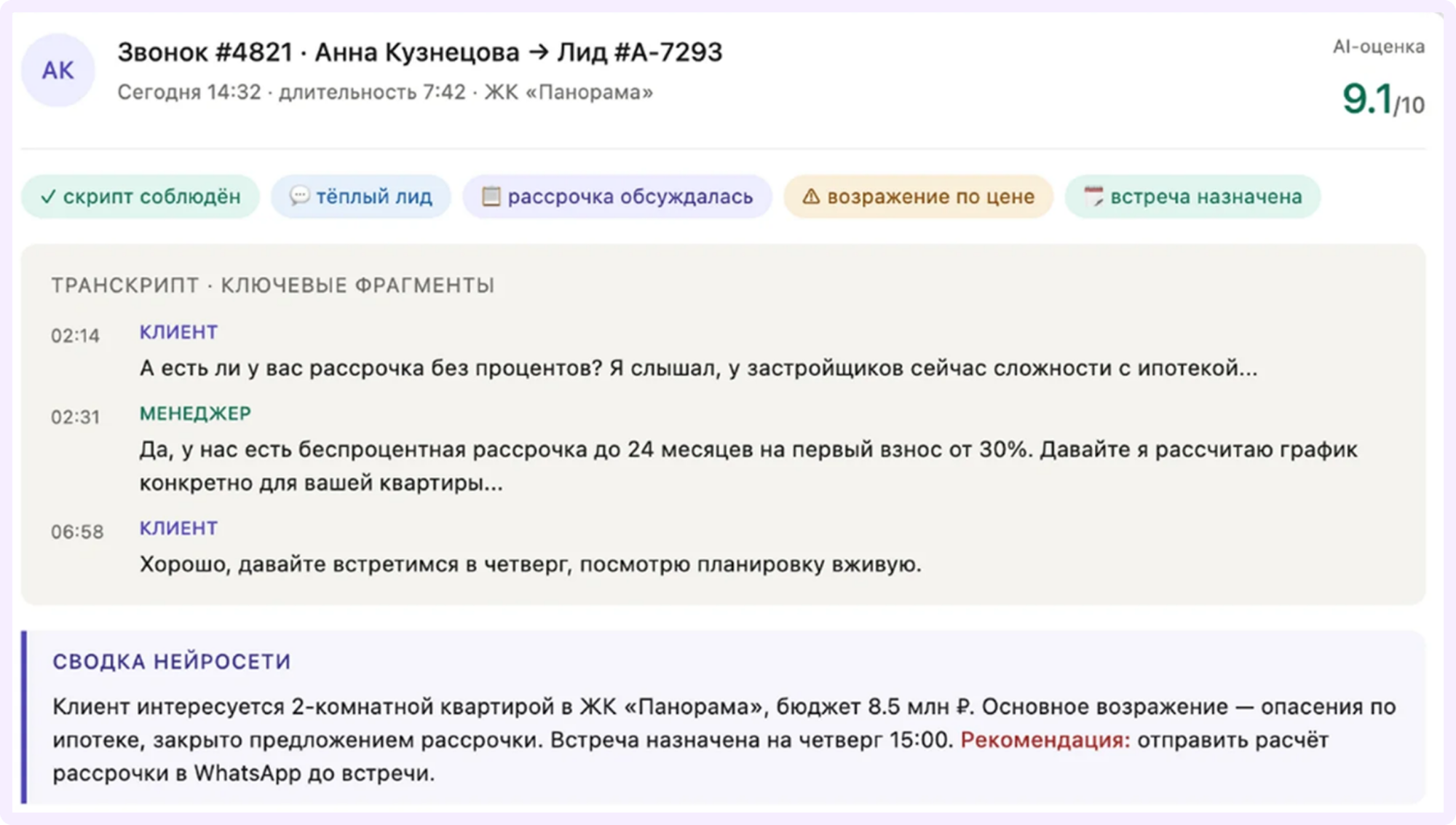Click the 'КЛИЕНТ' speaker label at 06:58

[178, 528]
